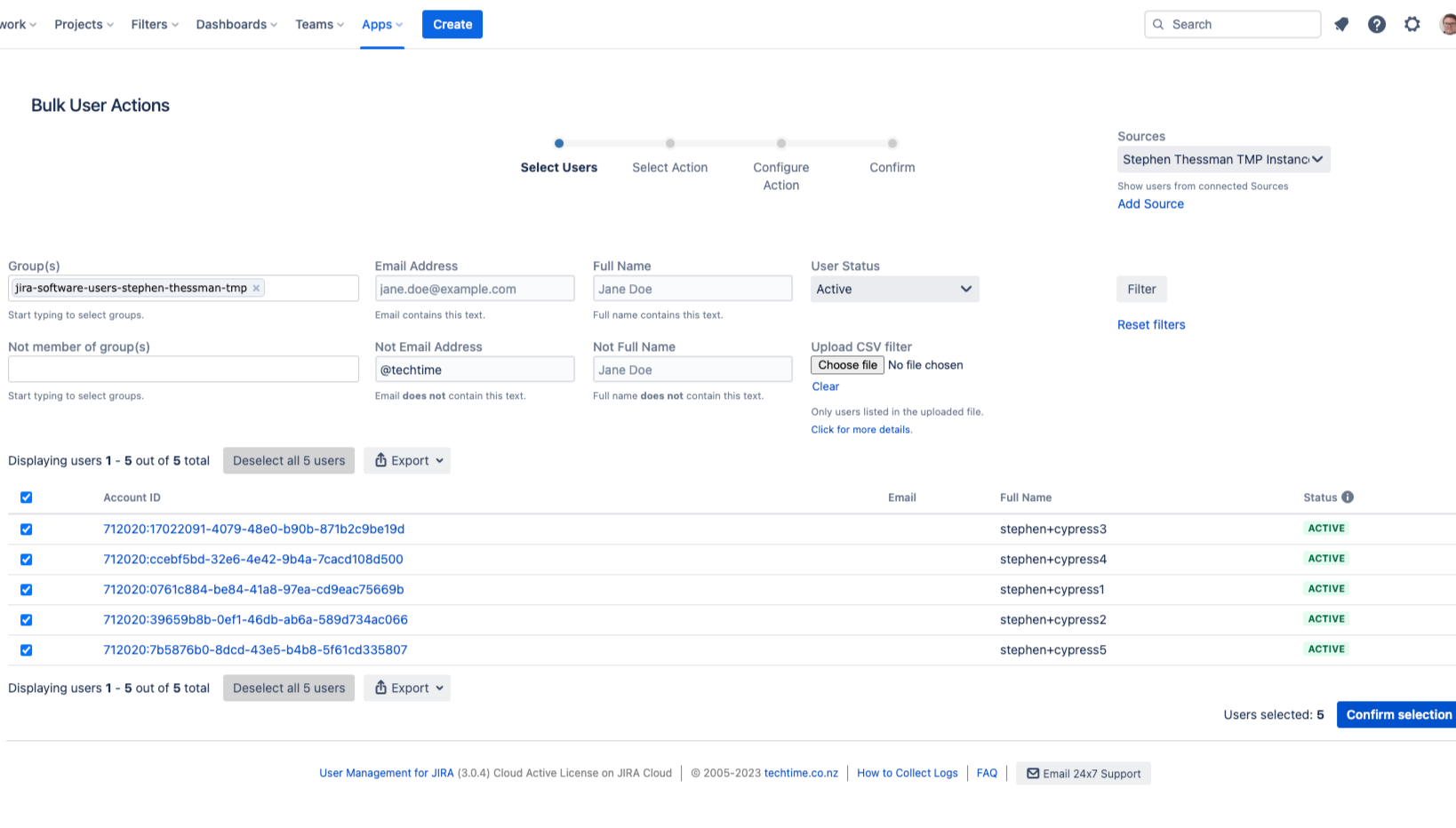Image resolution: width=1456 pixels, height=828 pixels.
Task: Remove the jira-software-users group tag
Action: 256,288
